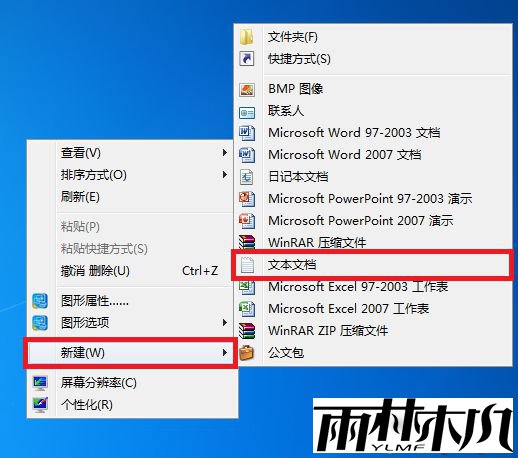Expand the 图形选项 submenu arrow

[x=225, y=322]
